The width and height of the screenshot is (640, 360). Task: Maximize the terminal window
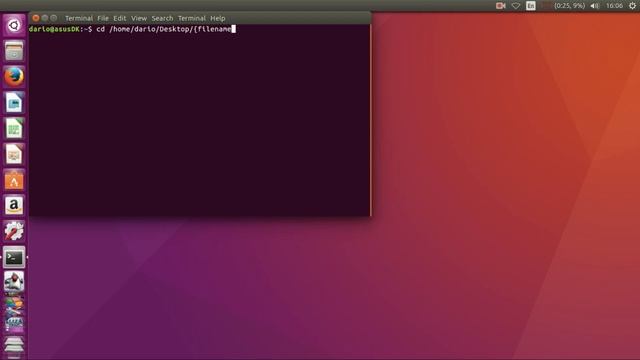(x=53, y=18)
